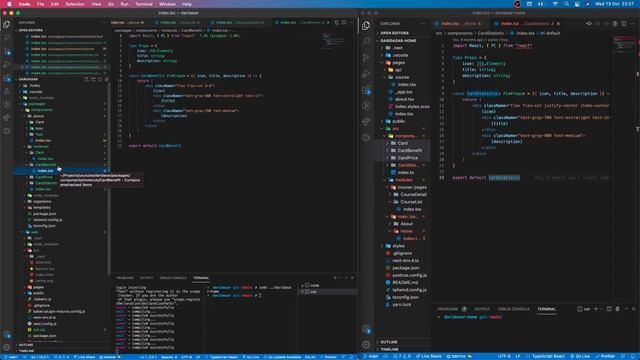Image resolution: width=640 pixels, height=360 pixels.
Task: Open Run and Debug in right window
Action: [366, 74]
